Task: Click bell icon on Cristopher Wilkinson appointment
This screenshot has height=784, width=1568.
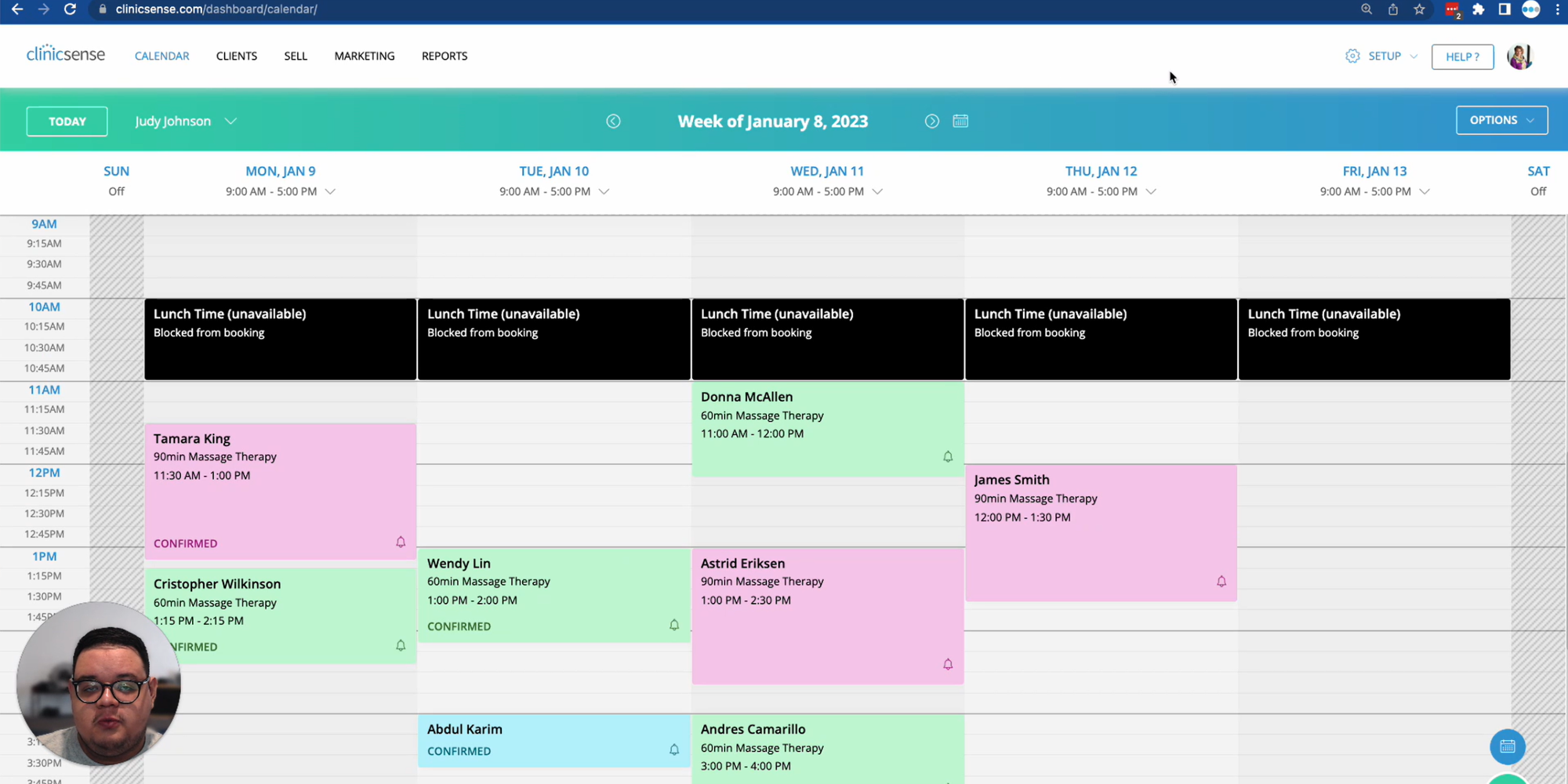Action: coord(401,645)
